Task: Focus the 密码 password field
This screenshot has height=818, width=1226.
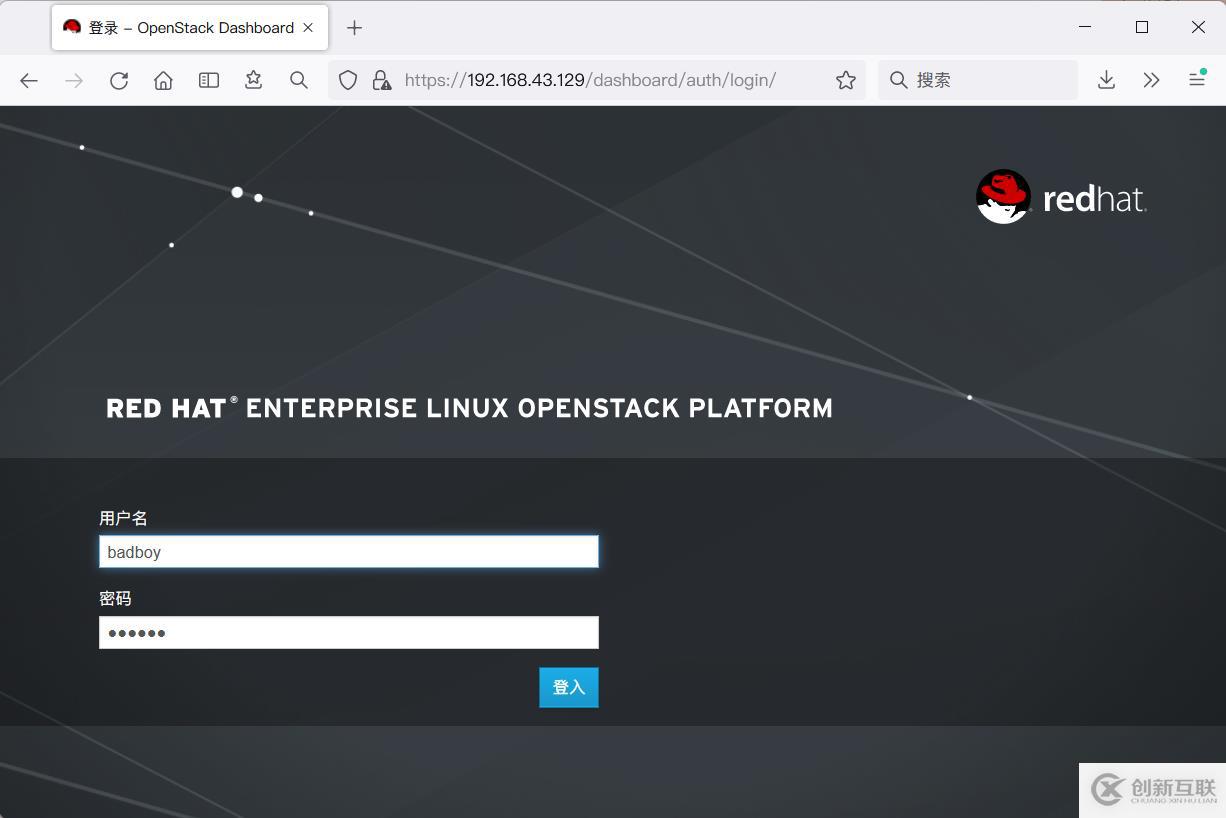Action: click(x=349, y=632)
